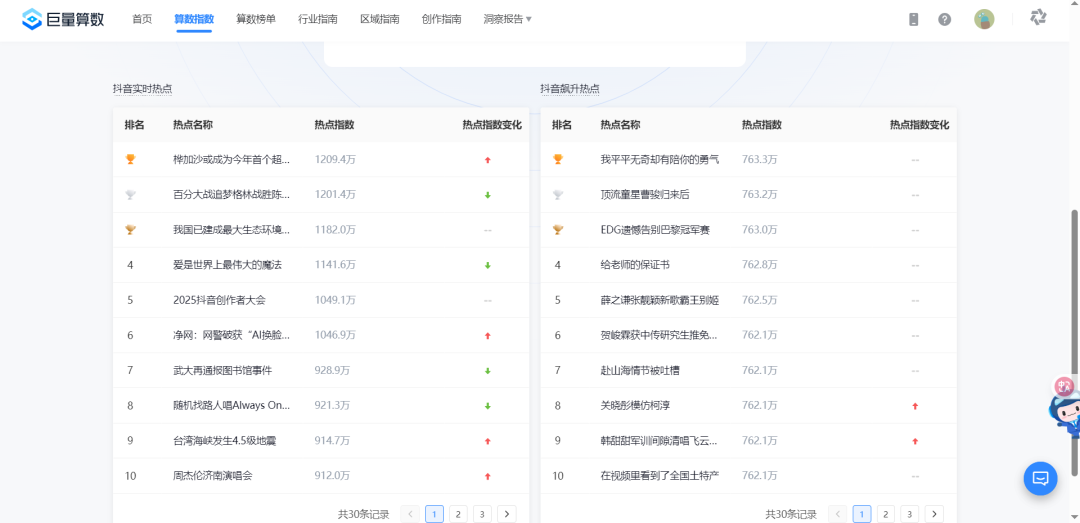1080x523 pixels.
Task: Click the page vertical scrollbar
Action: 1075,342
